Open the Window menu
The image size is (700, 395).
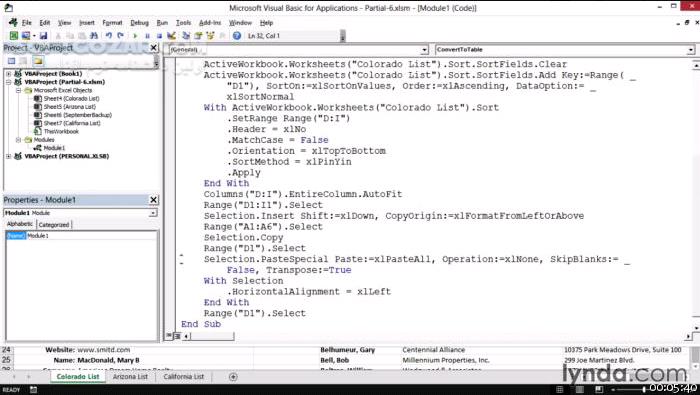[240, 23]
